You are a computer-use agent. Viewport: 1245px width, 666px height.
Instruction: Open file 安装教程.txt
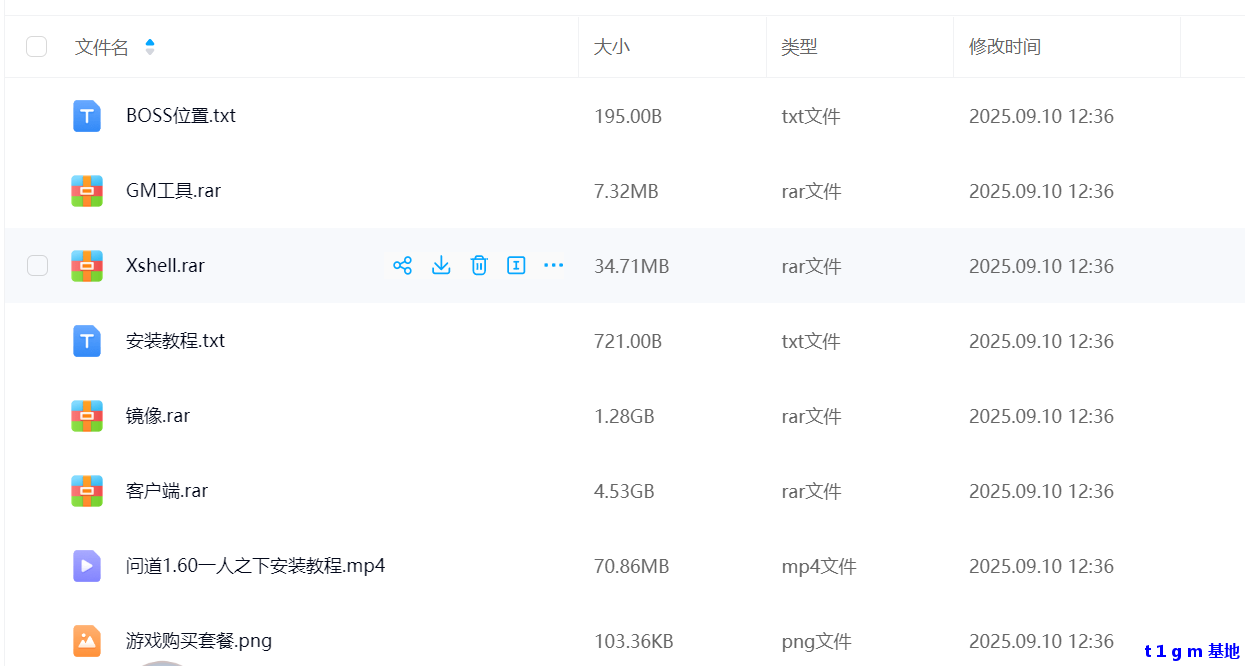point(176,340)
